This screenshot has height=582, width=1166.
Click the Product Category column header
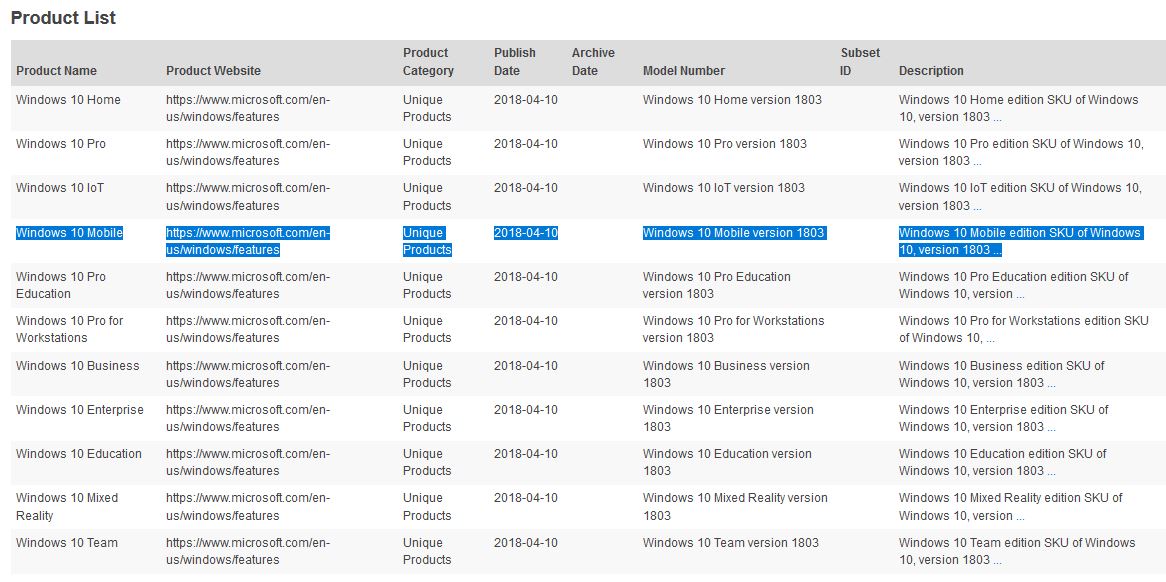[x=428, y=62]
